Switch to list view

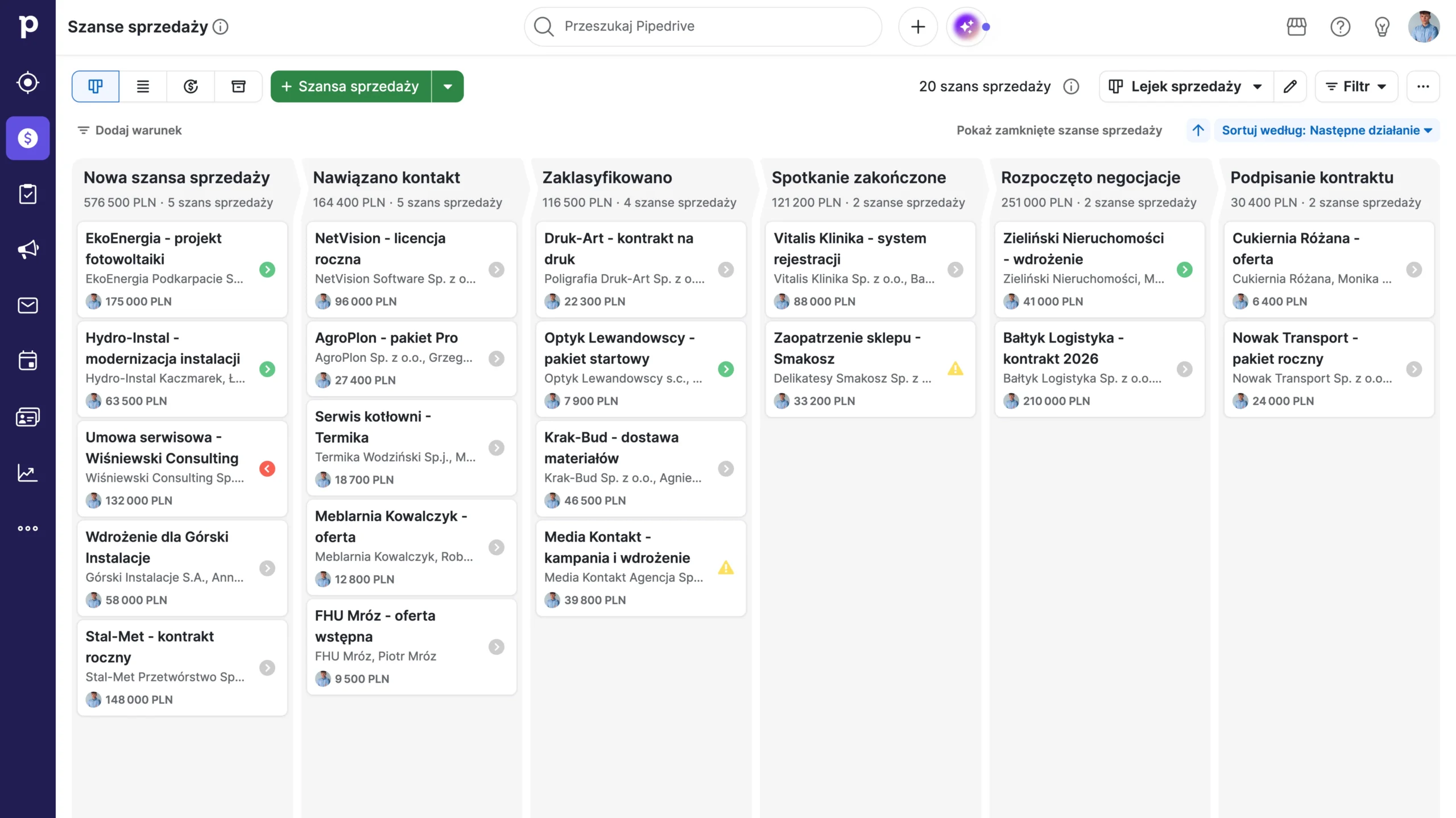click(x=143, y=86)
